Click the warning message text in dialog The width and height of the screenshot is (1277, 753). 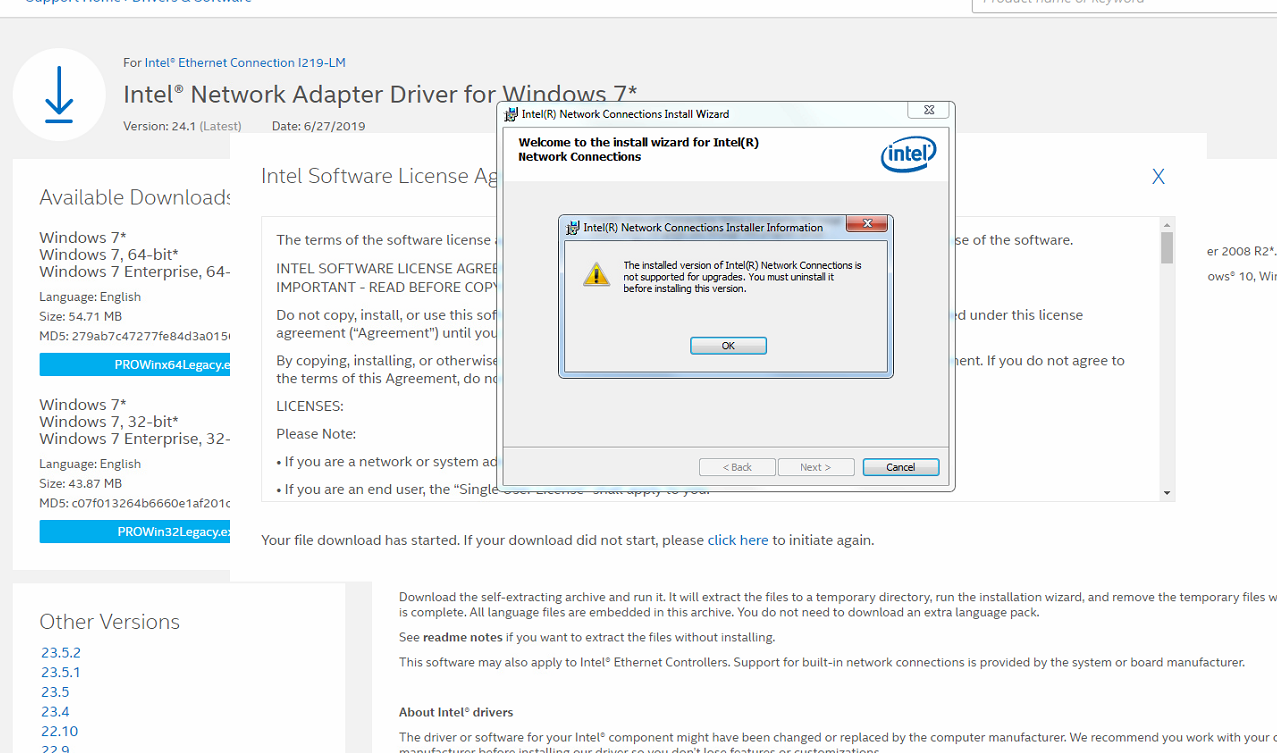[x=742, y=277]
